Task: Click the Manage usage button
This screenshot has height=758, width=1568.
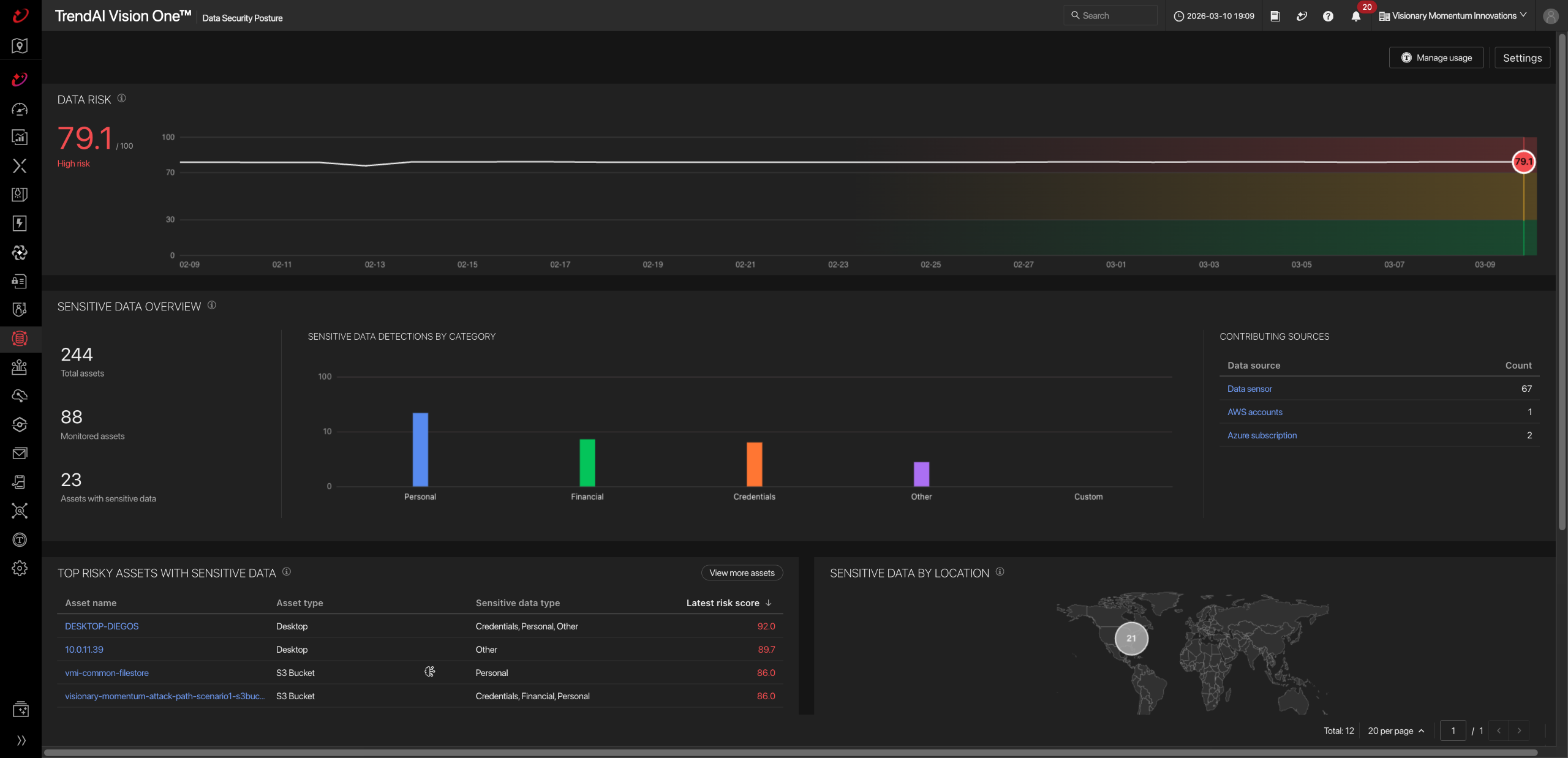Action: click(x=1436, y=58)
